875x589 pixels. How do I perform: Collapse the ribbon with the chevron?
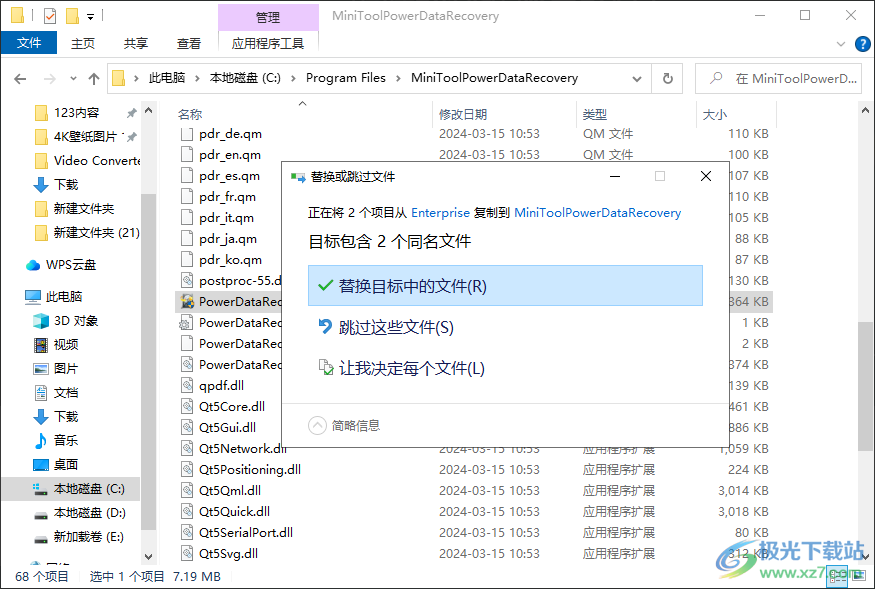click(x=843, y=43)
